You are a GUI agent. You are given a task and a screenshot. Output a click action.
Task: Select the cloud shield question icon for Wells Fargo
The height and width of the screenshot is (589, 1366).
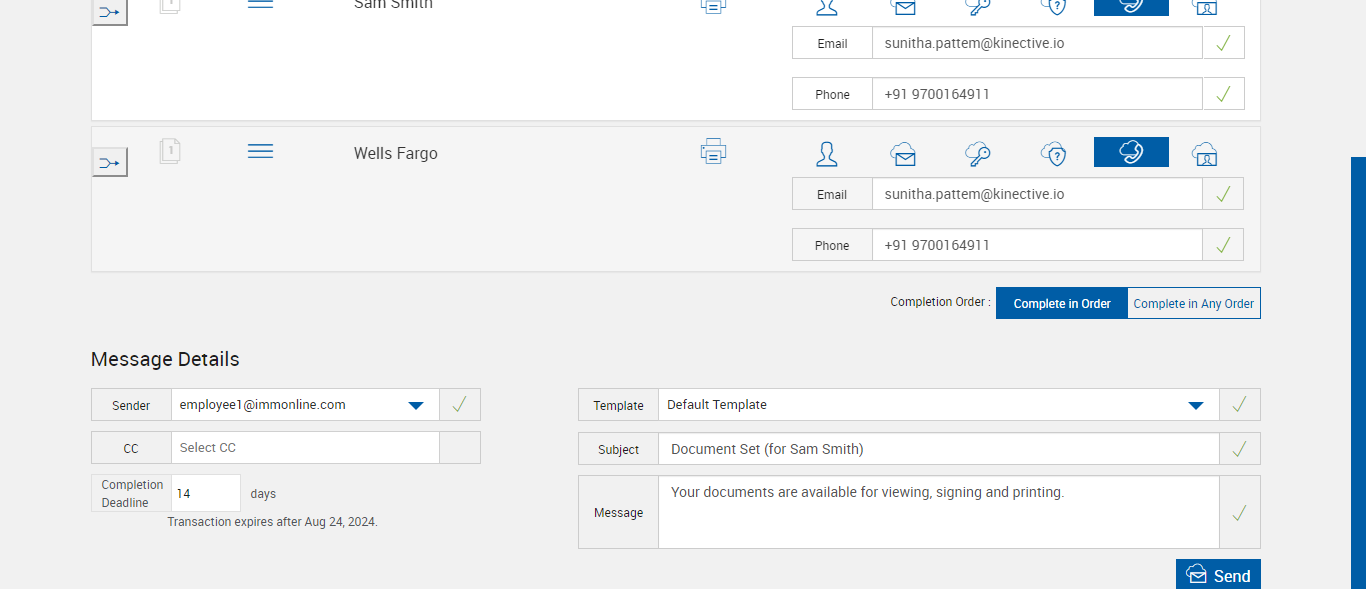coord(1053,154)
